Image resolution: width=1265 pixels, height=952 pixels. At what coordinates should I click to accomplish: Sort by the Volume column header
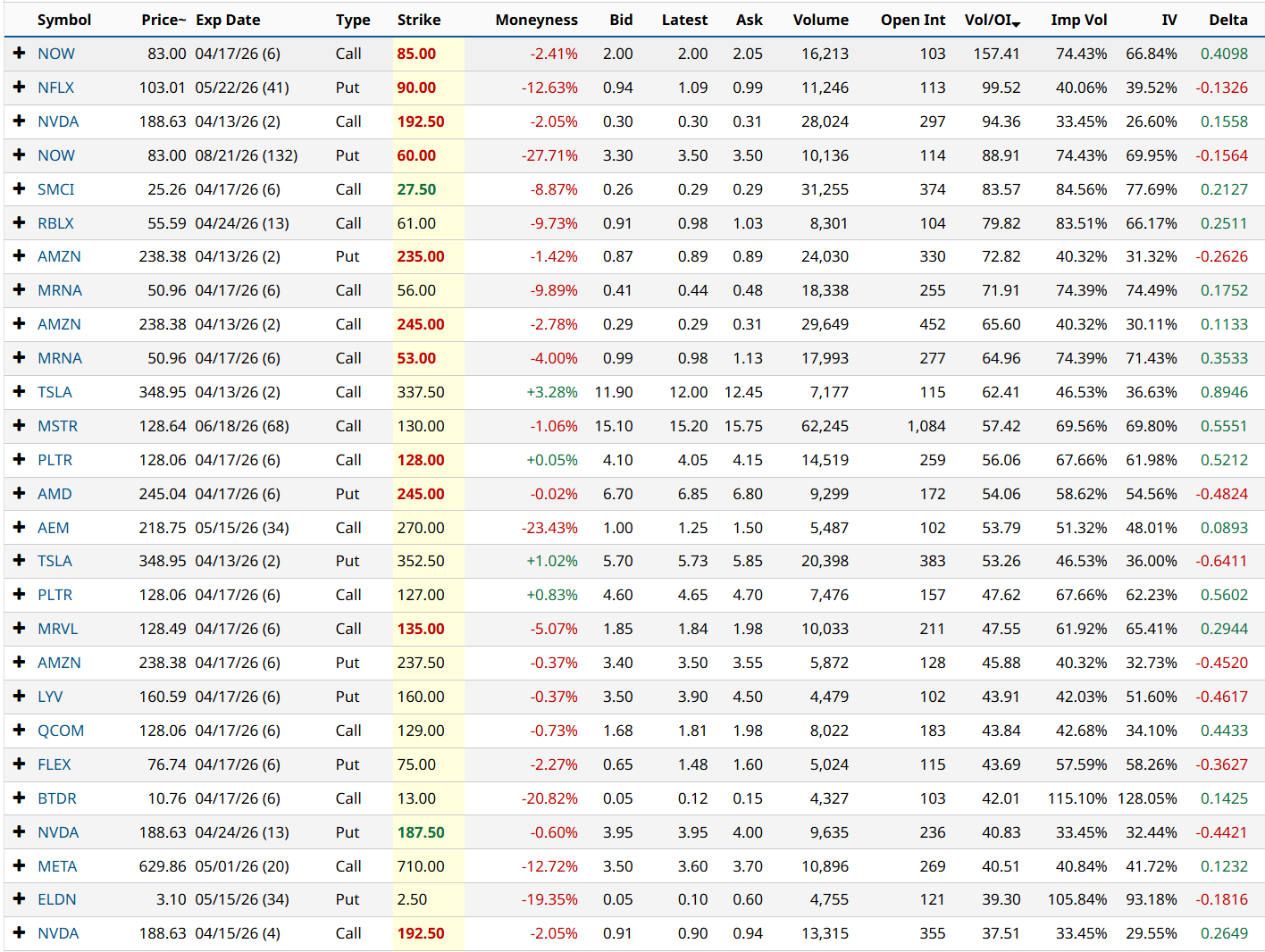821,20
